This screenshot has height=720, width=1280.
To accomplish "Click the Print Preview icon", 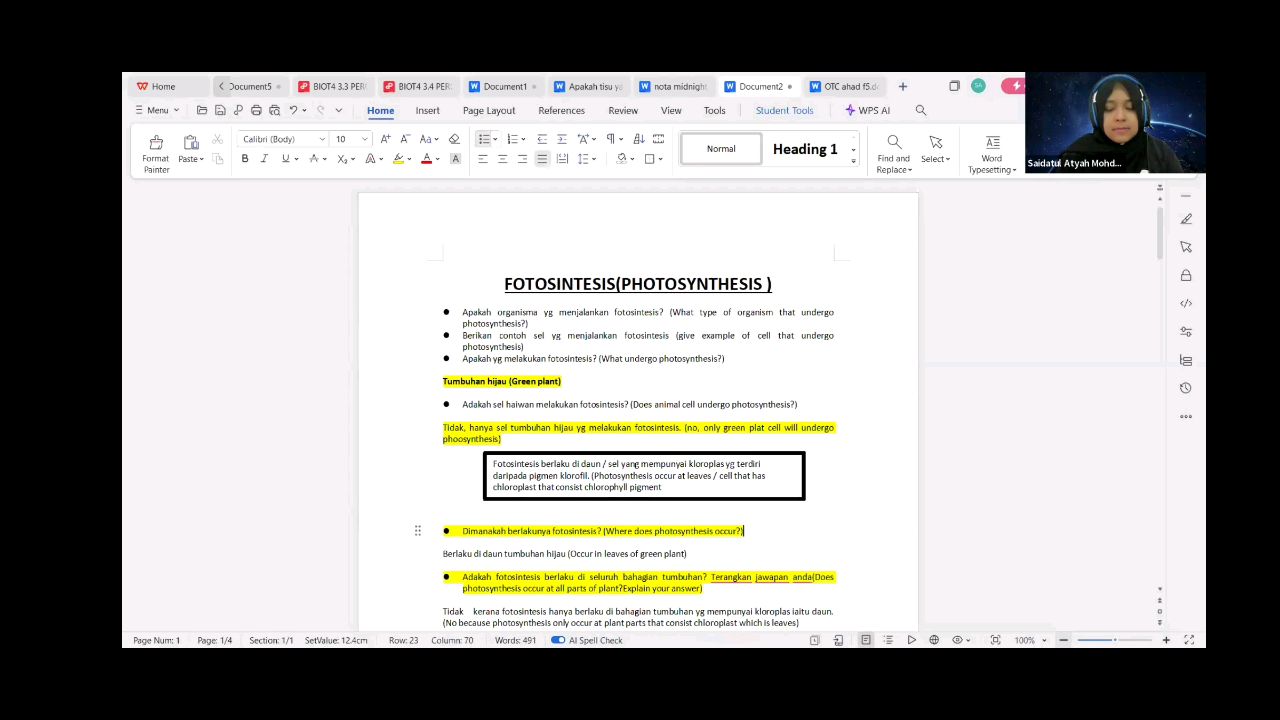I will (274, 110).
